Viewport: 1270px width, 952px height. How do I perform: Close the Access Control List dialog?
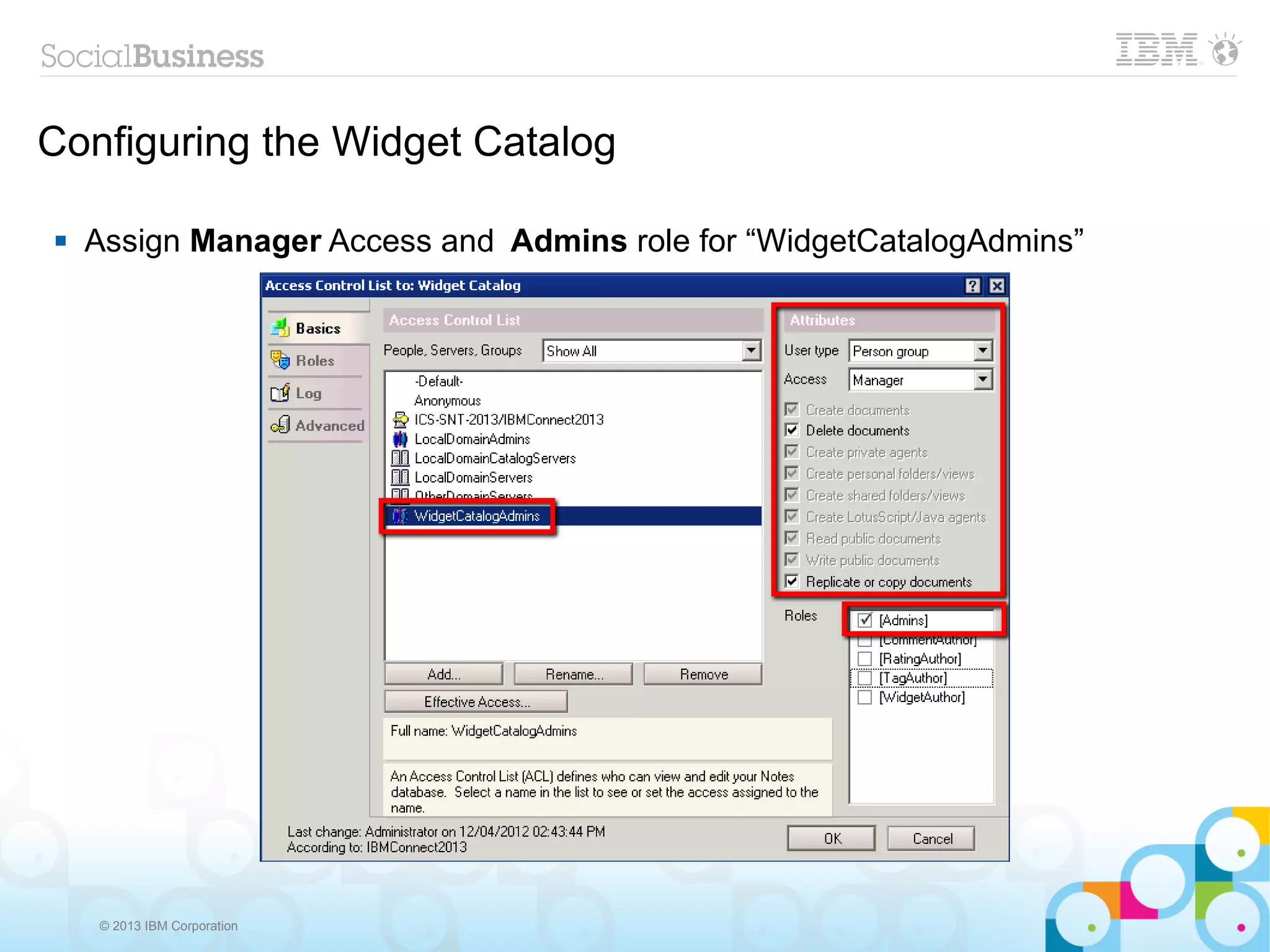997,285
